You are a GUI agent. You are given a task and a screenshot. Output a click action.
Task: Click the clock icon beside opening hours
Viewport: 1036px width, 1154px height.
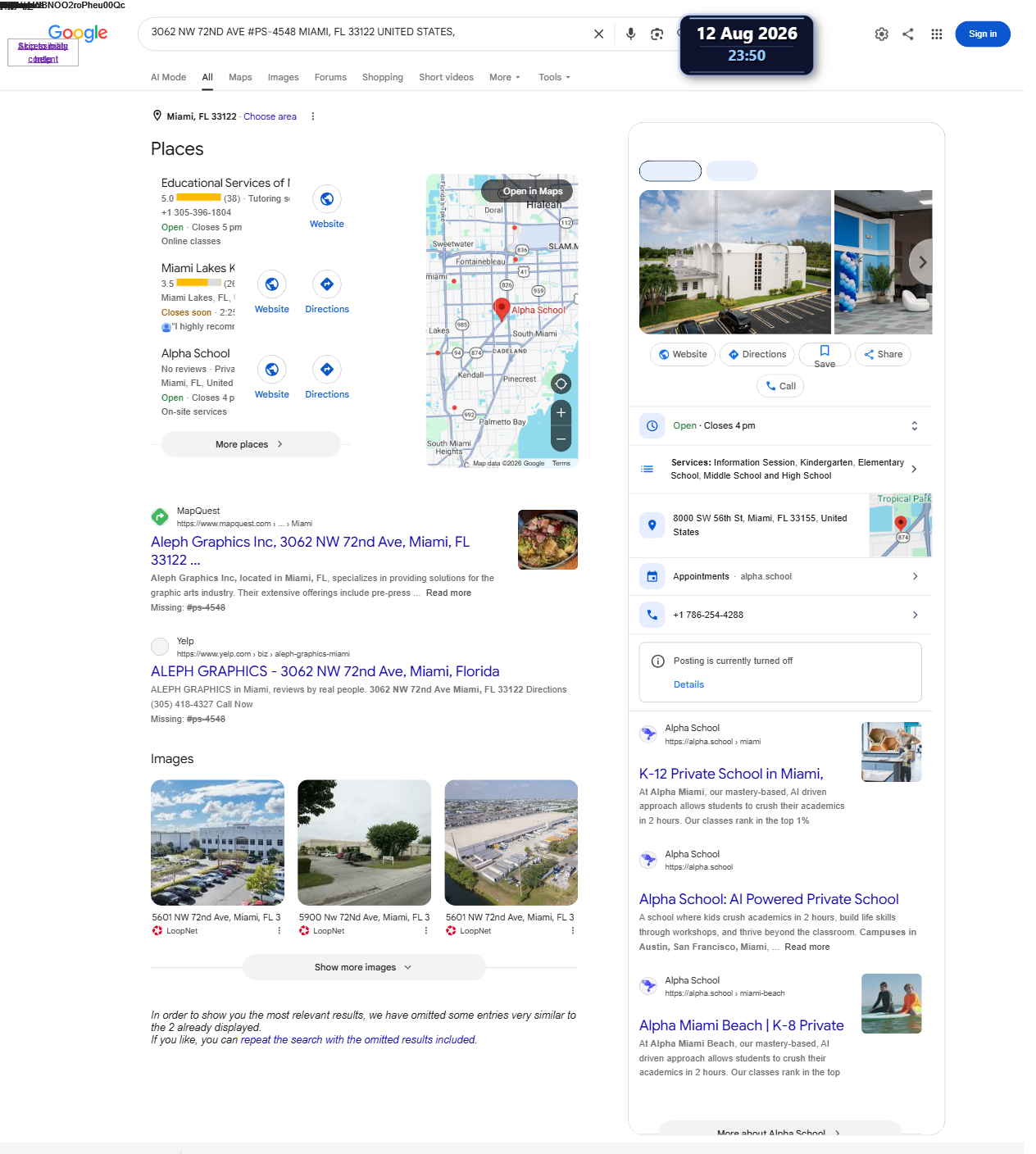652,425
